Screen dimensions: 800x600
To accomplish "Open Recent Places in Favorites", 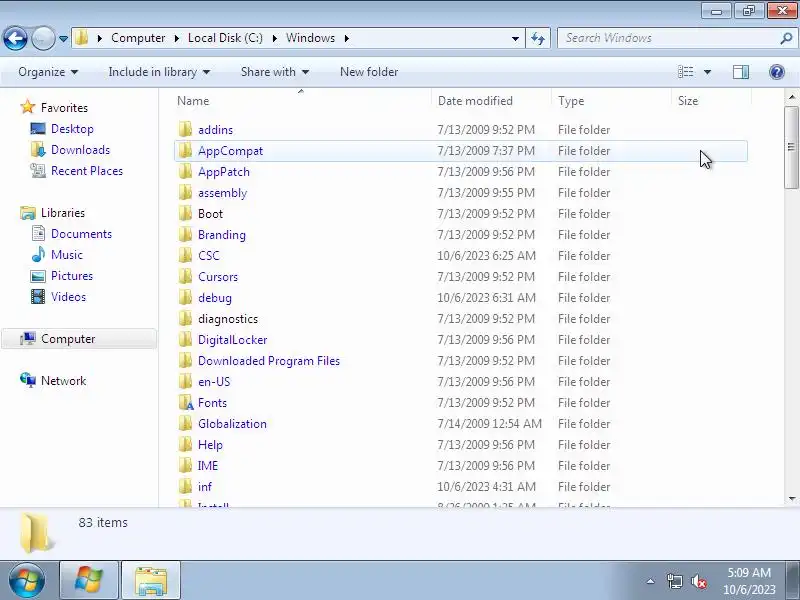I will [87, 170].
